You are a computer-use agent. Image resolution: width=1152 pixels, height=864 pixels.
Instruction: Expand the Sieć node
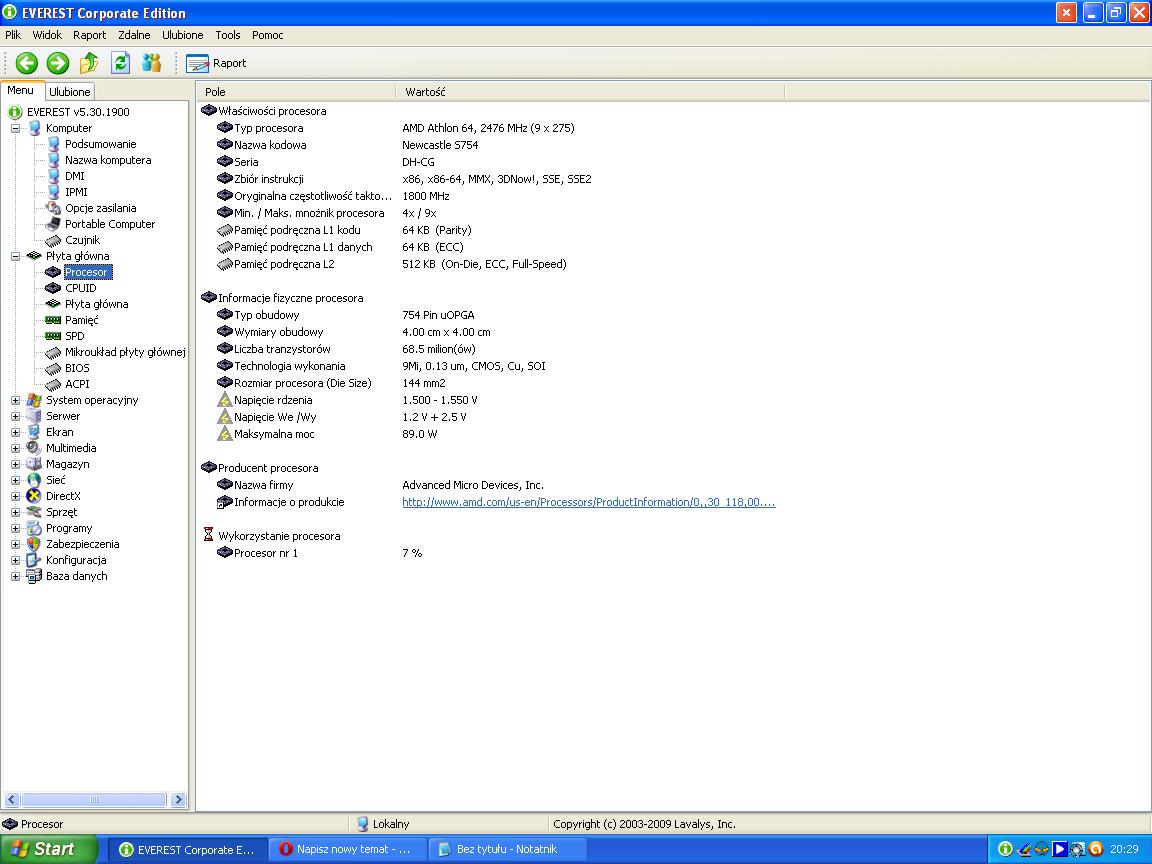tap(15, 480)
